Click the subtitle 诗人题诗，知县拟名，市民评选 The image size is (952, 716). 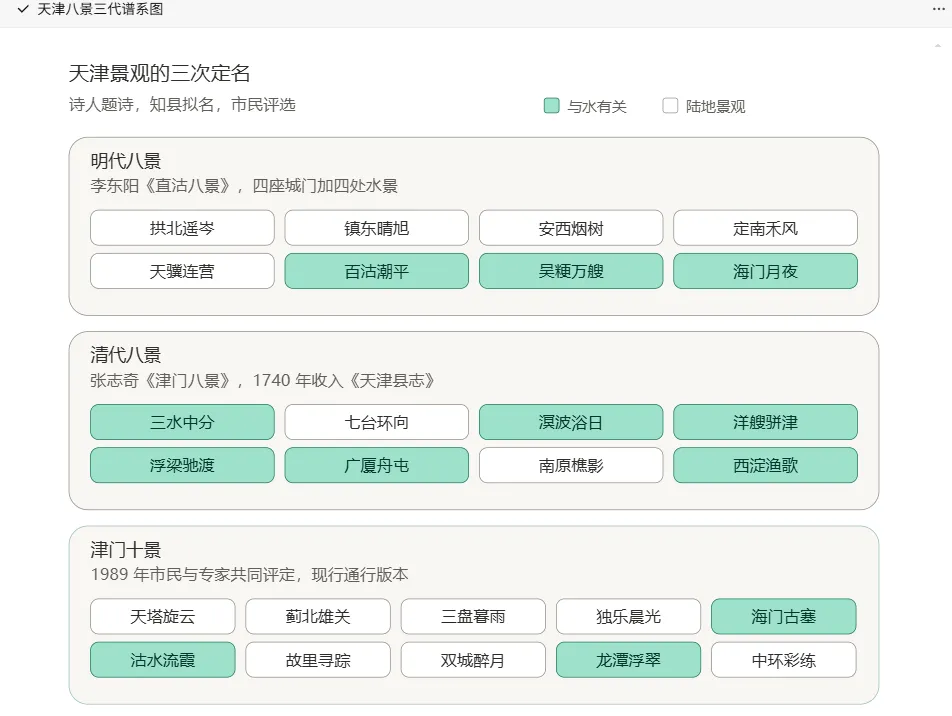click(182, 104)
